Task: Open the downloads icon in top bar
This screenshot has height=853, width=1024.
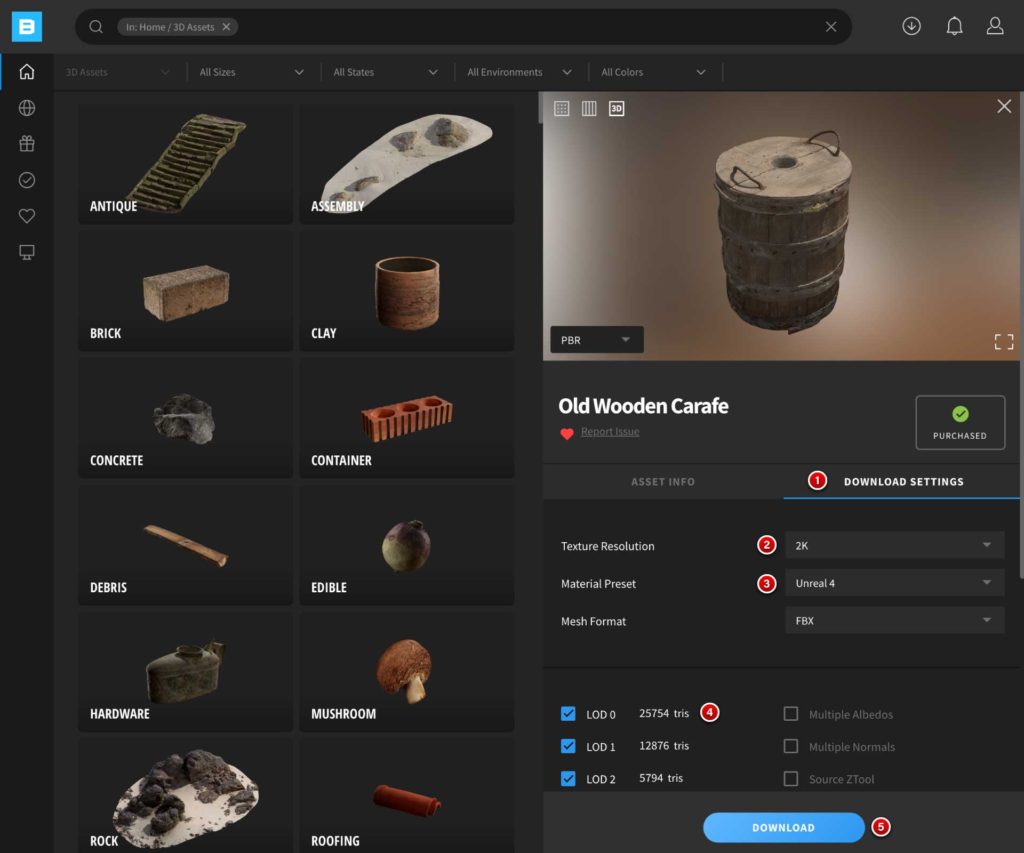Action: (x=911, y=27)
